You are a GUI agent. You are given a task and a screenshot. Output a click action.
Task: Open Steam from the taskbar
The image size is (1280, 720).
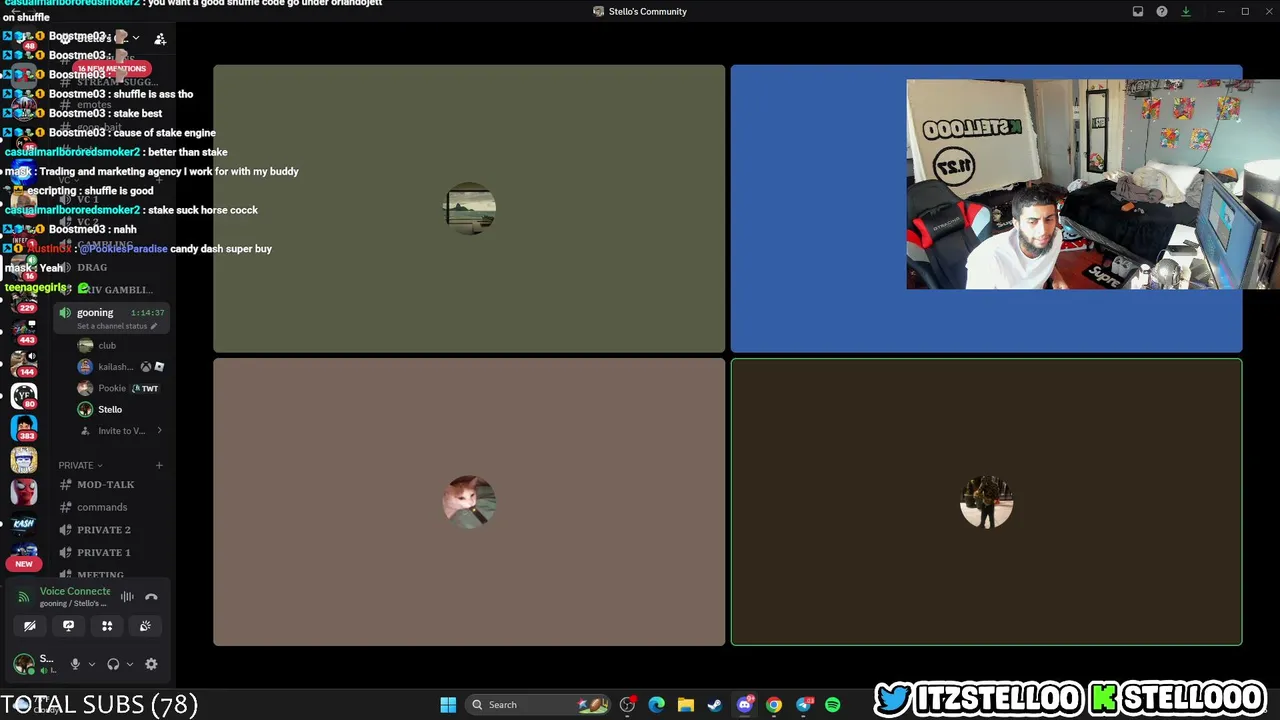715,705
